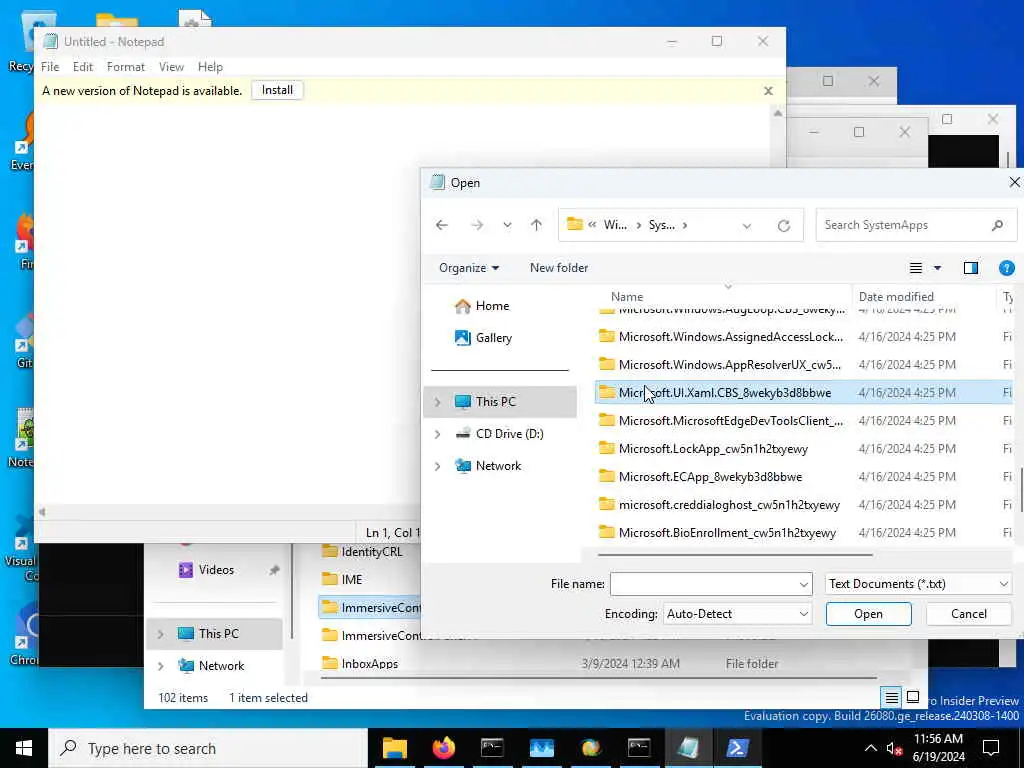Expand the address bar history dropdown
This screenshot has width=1024, height=768.
point(746,226)
